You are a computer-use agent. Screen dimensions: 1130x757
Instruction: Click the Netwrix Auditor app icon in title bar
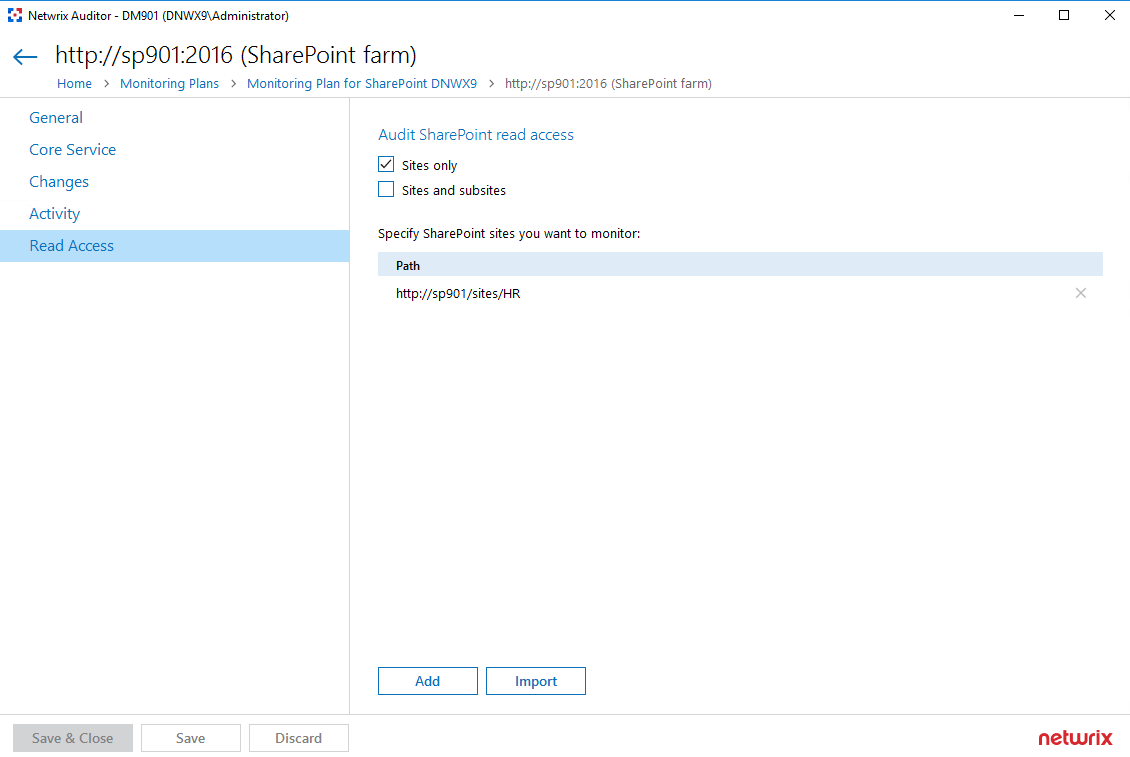14,15
